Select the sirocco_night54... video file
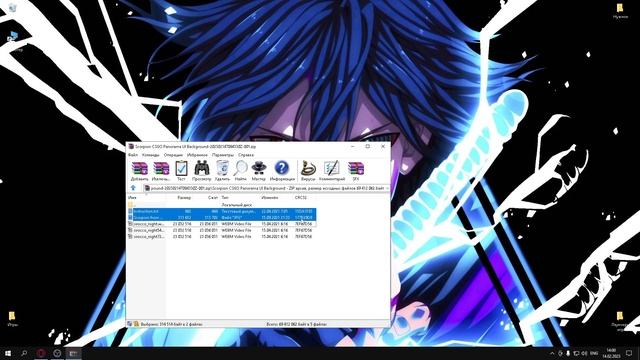The image size is (640, 360). [221, 230]
